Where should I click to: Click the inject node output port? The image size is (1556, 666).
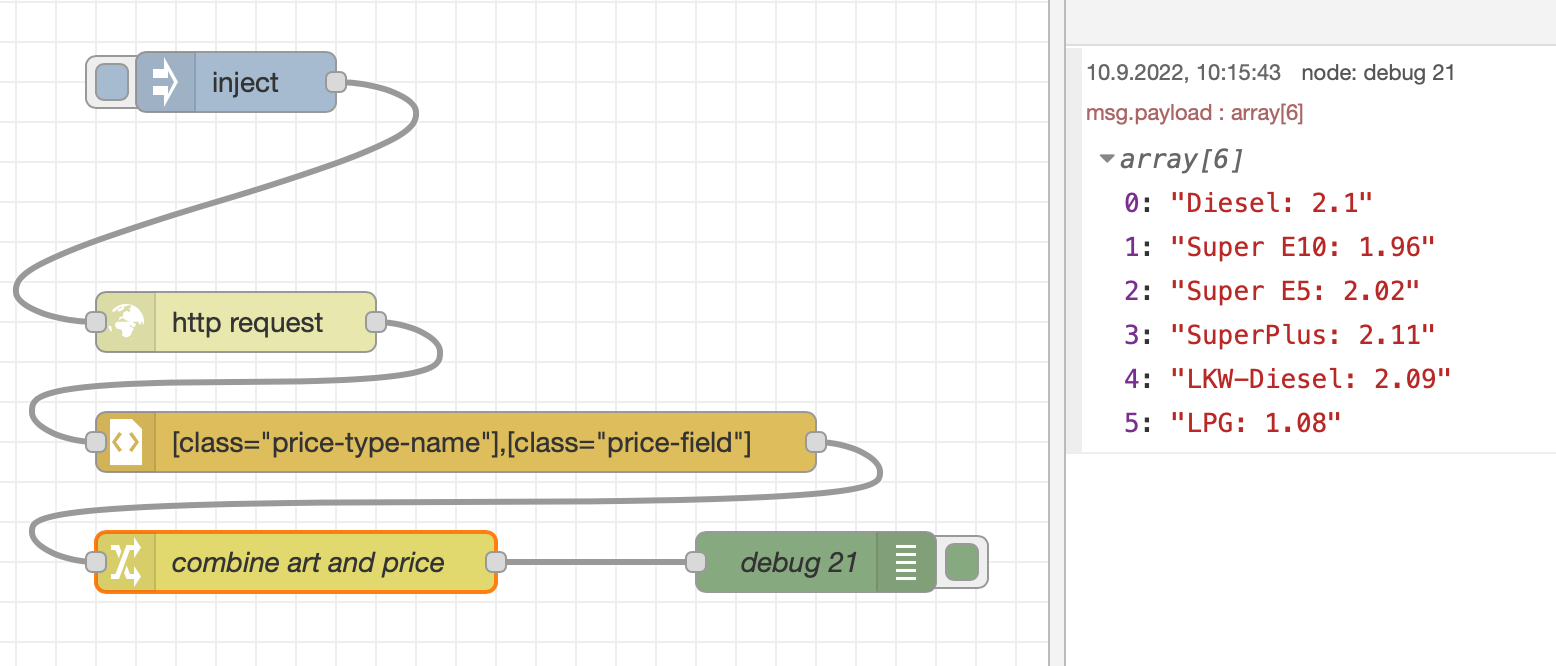pos(337,82)
